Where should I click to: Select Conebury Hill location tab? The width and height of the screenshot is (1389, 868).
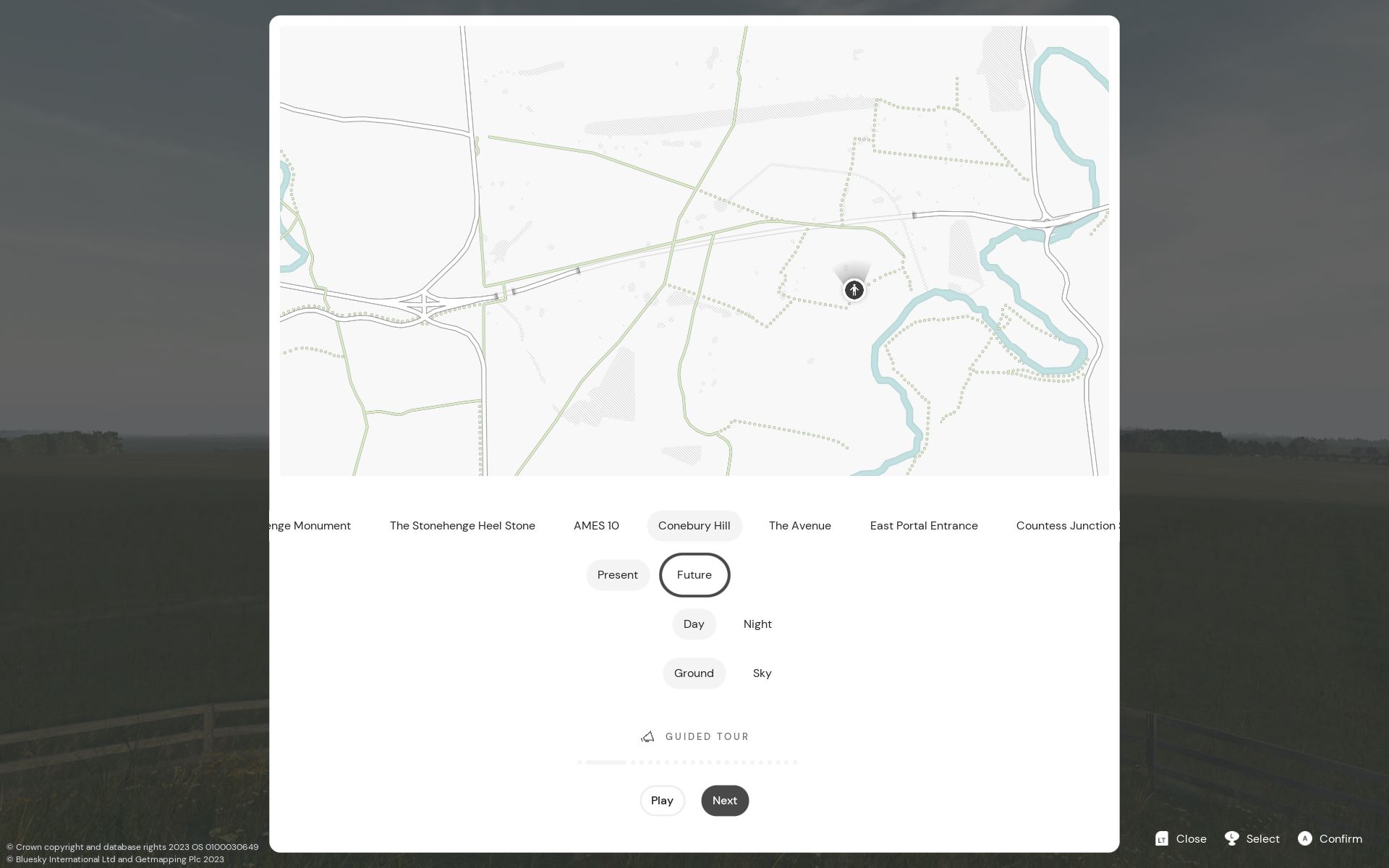694,525
